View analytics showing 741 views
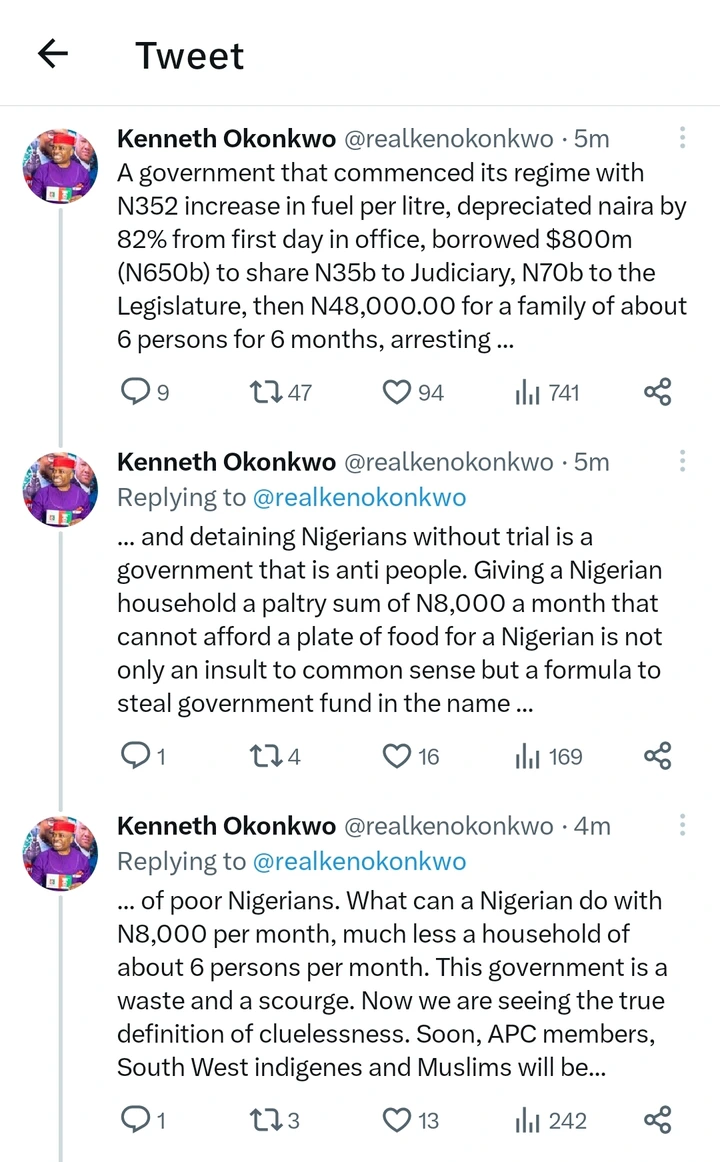Viewport: 720px width, 1162px height. pyautogui.click(x=528, y=392)
